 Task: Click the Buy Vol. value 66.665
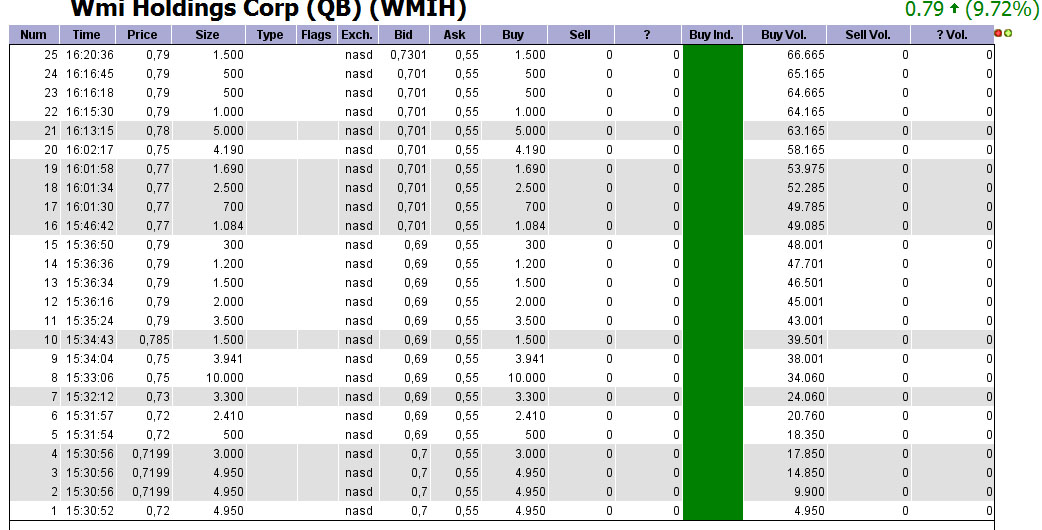coord(805,55)
